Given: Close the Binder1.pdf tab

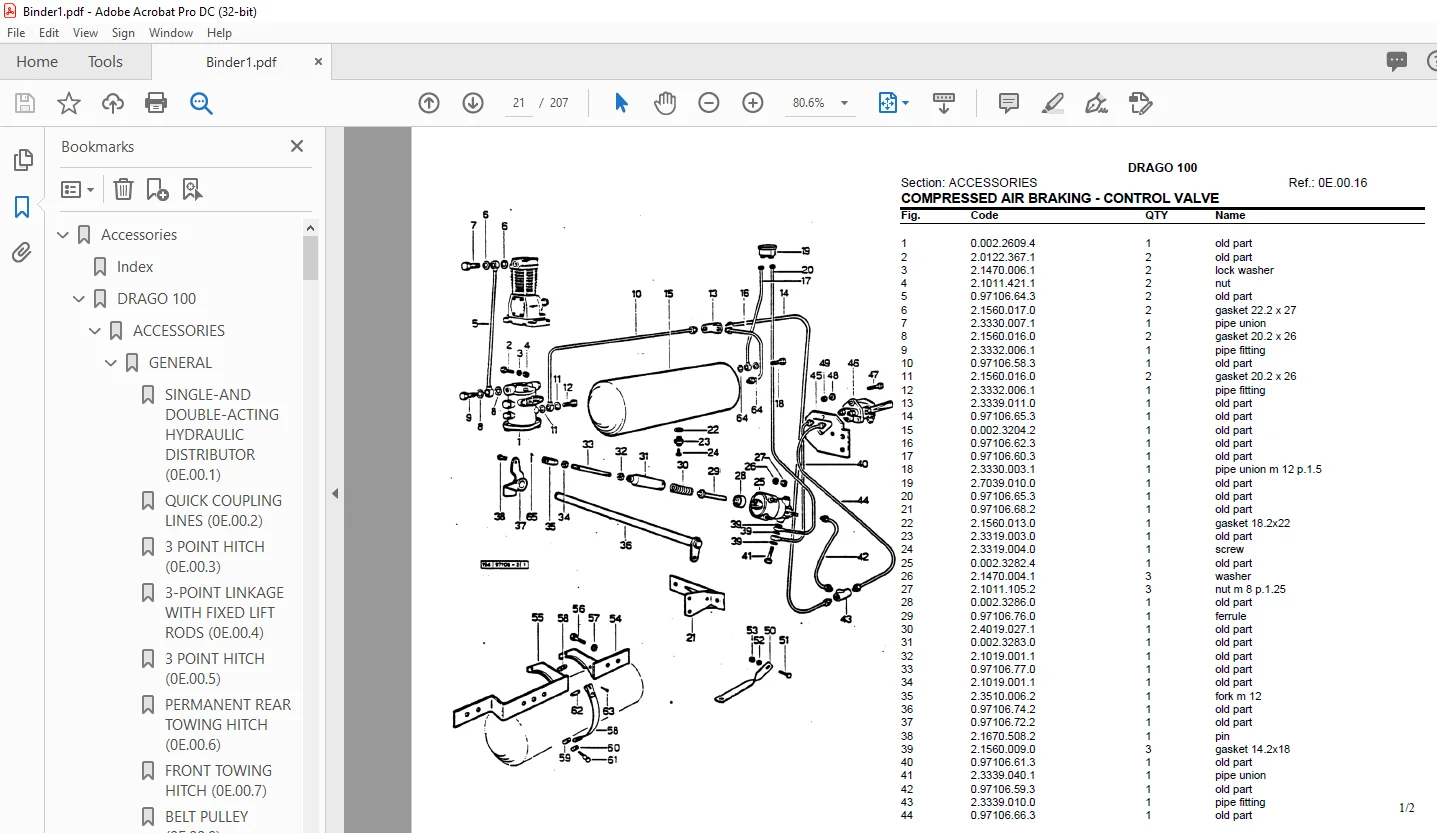Looking at the screenshot, I should point(319,62).
